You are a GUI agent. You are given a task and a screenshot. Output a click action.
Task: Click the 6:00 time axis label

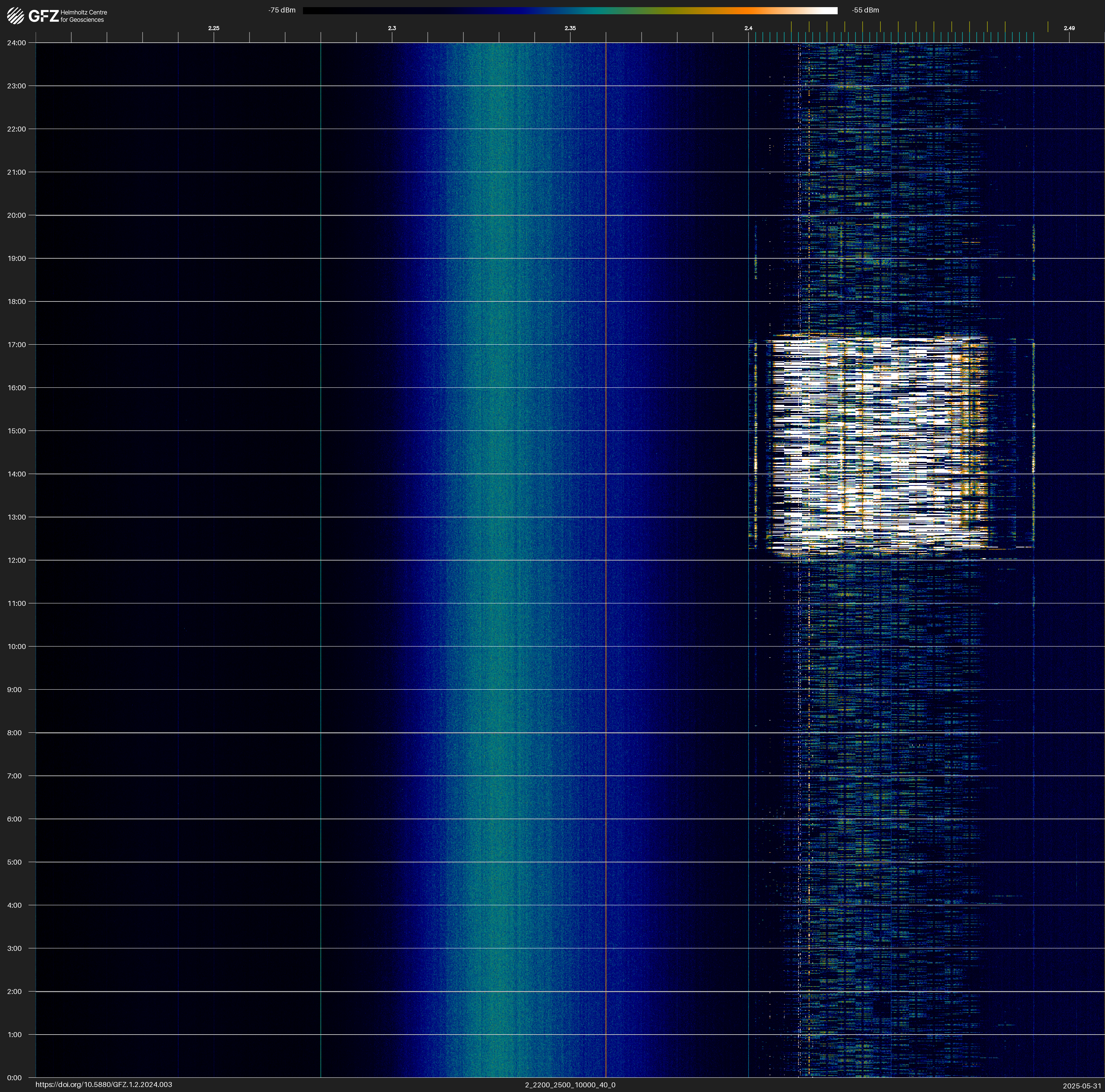[x=14, y=819]
